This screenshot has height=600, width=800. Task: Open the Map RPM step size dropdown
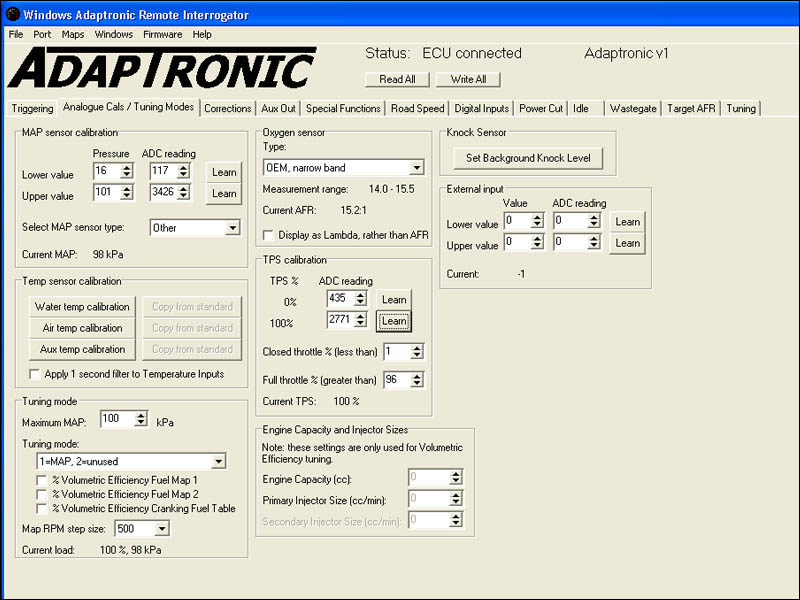coord(162,529)
